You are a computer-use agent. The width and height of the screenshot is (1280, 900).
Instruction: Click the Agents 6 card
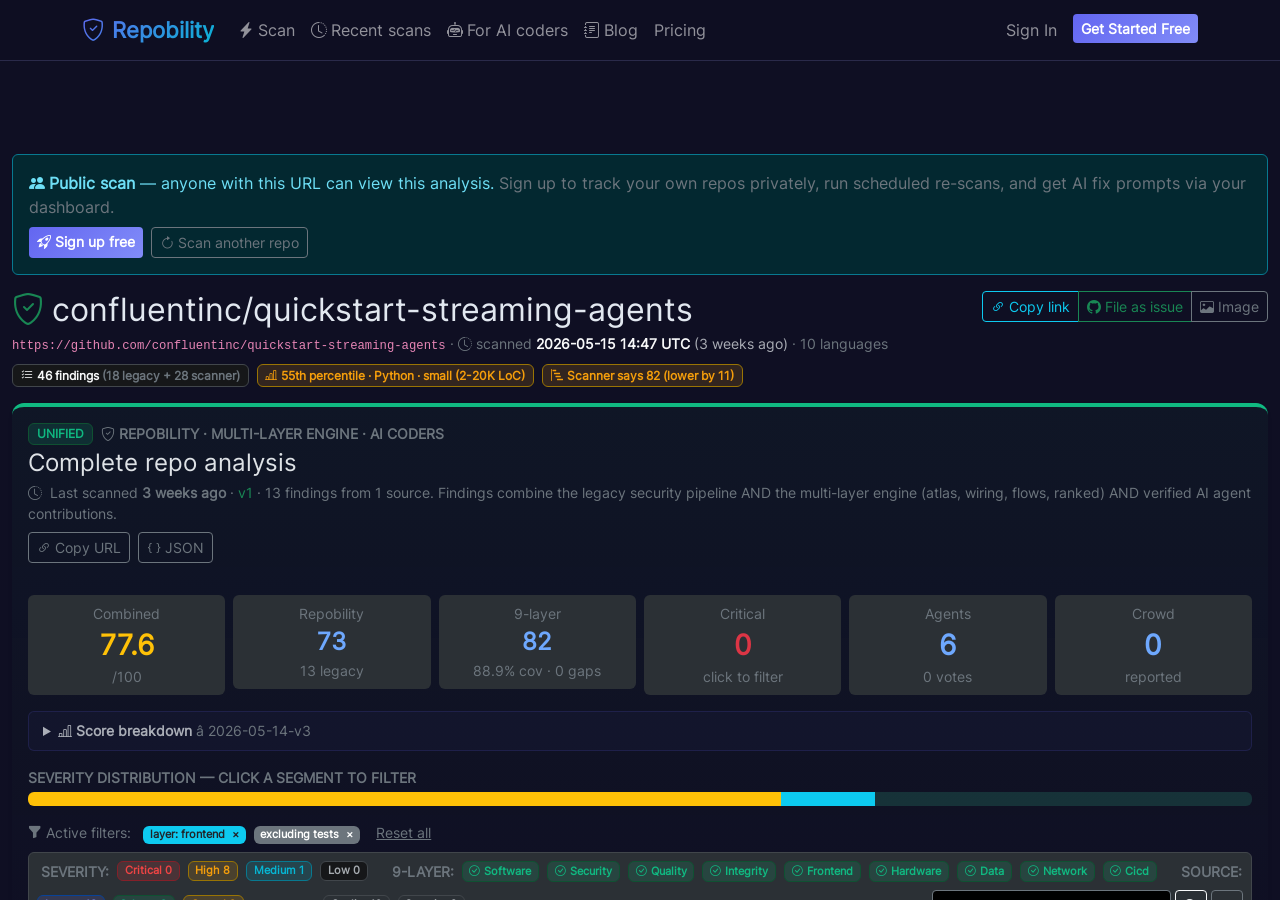coord(948,645)
